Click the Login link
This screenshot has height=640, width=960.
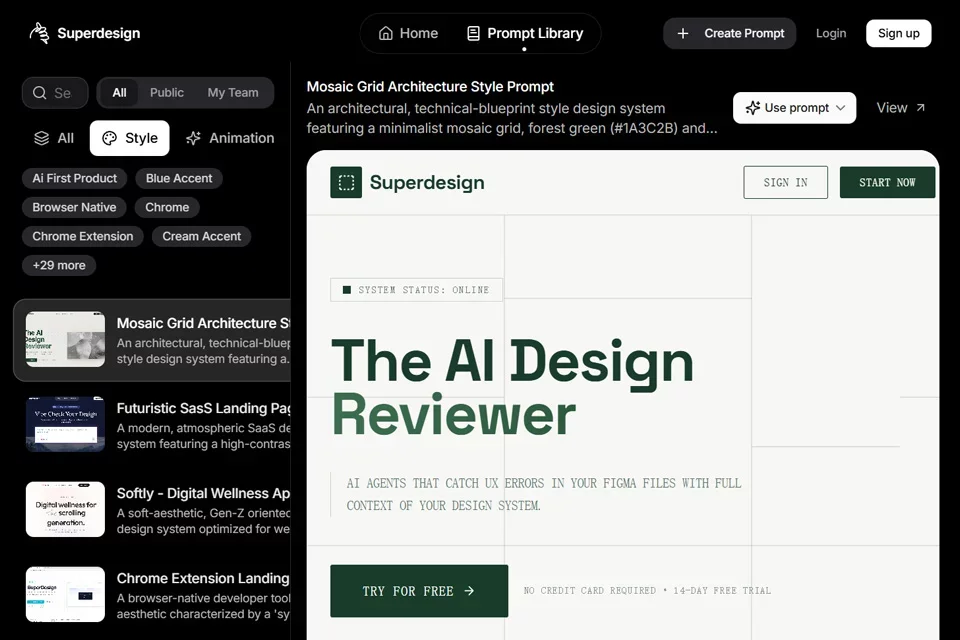(831, 33)
